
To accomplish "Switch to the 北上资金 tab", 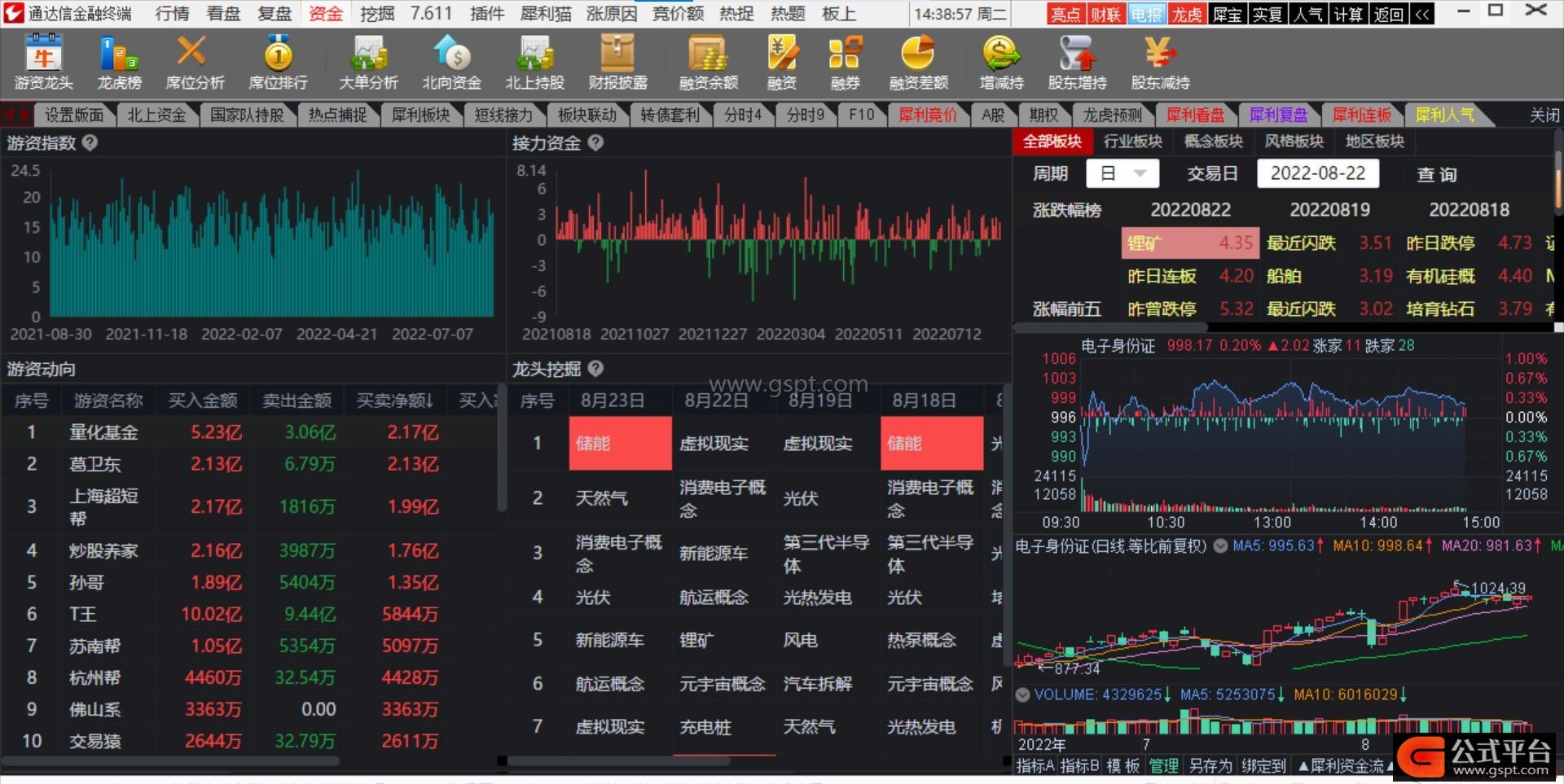I will pyautogui.click(x=156, y=116).
